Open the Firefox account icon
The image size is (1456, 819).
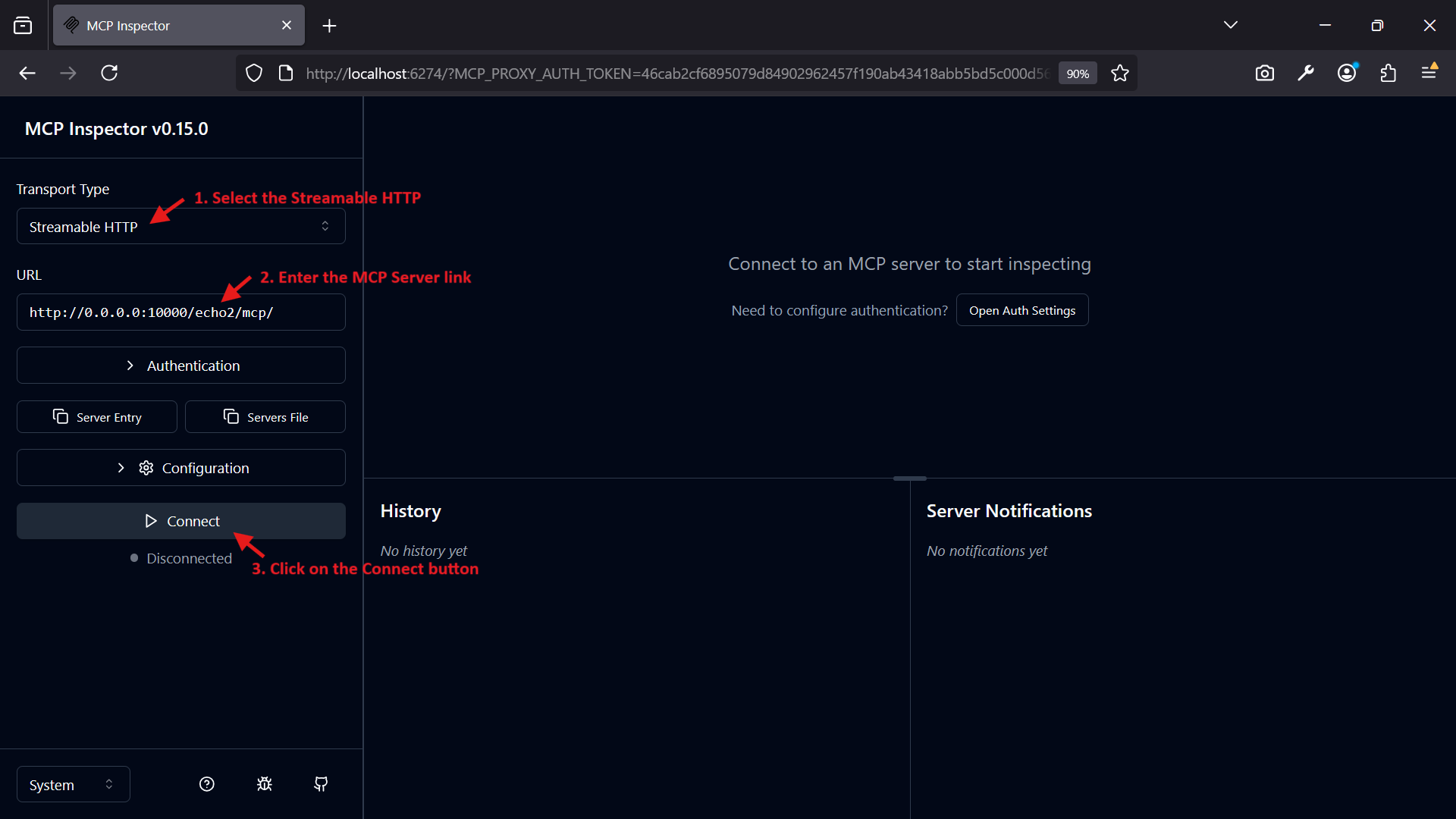click(1347, 73)
